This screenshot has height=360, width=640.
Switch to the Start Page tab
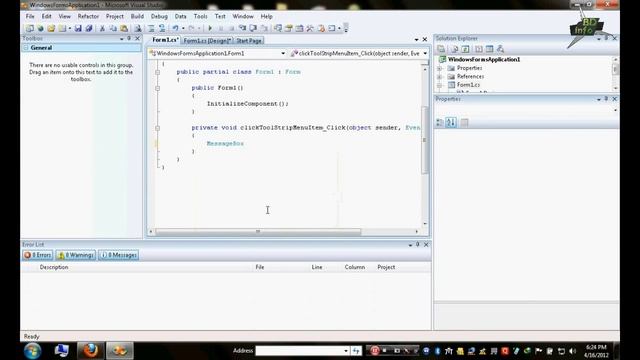[x=249, y=40]
